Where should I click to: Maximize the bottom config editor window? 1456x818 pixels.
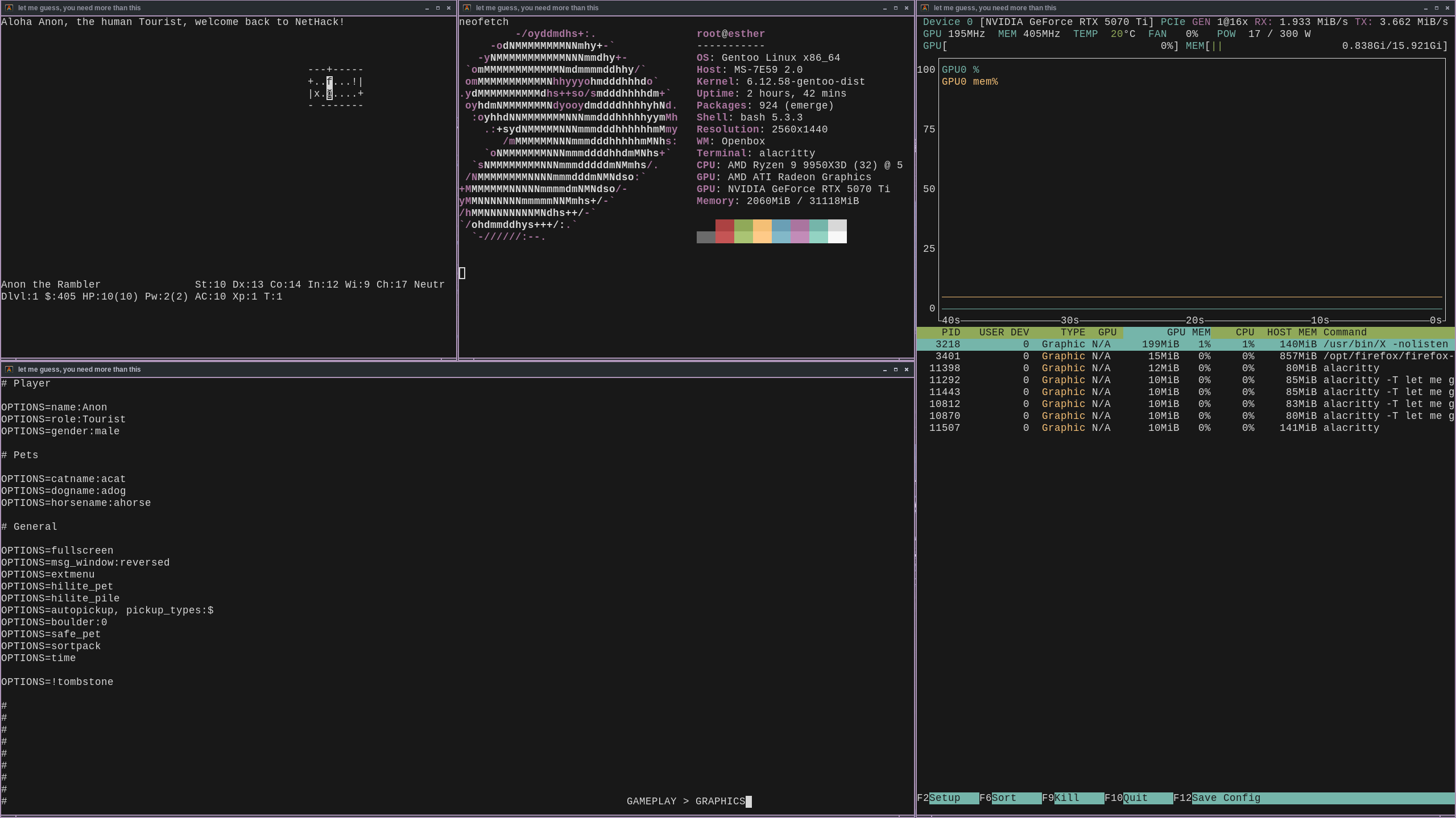(x=896, y=369)
